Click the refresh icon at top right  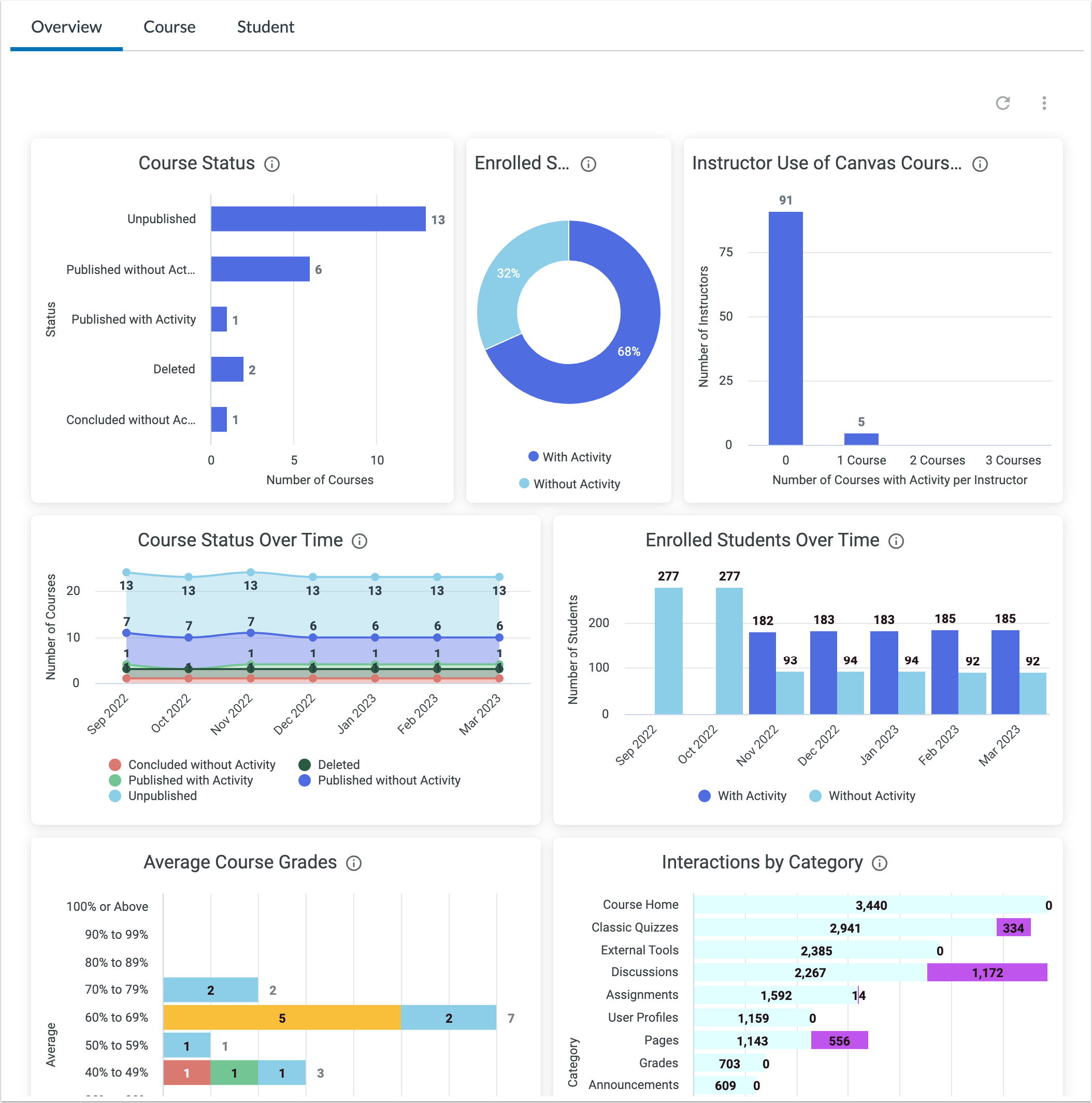coord(1004,104)
